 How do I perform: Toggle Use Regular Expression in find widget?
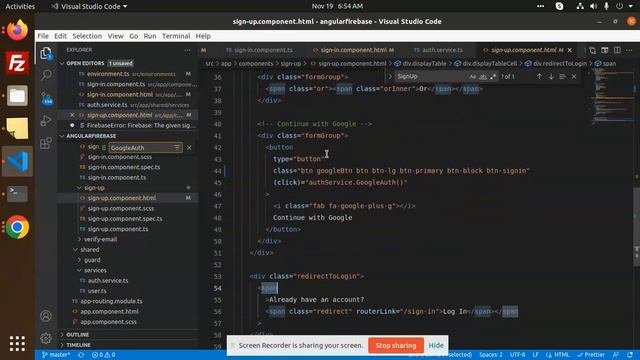(x=493, y=77)
